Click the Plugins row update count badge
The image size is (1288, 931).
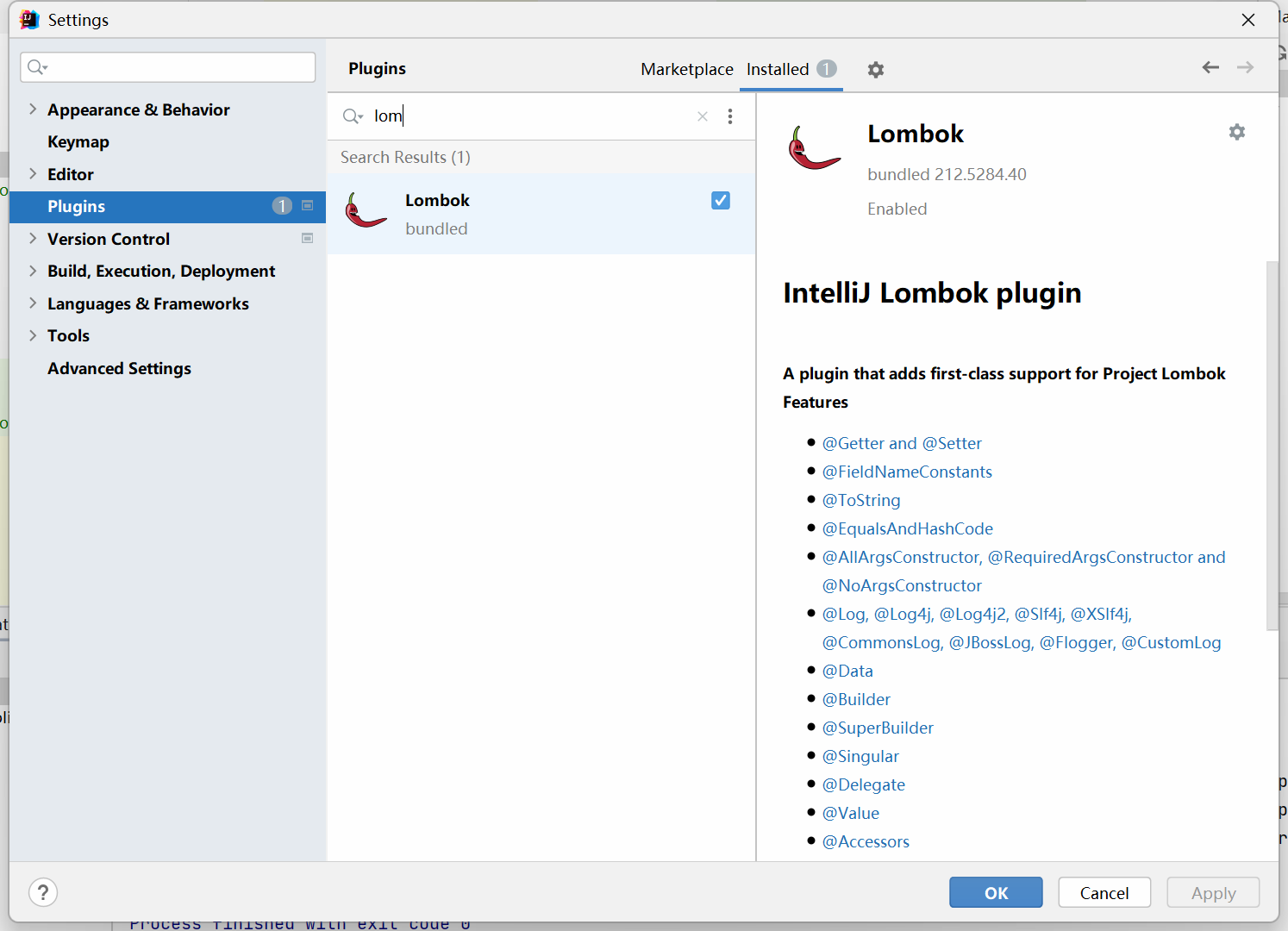[x=282, y=206]
